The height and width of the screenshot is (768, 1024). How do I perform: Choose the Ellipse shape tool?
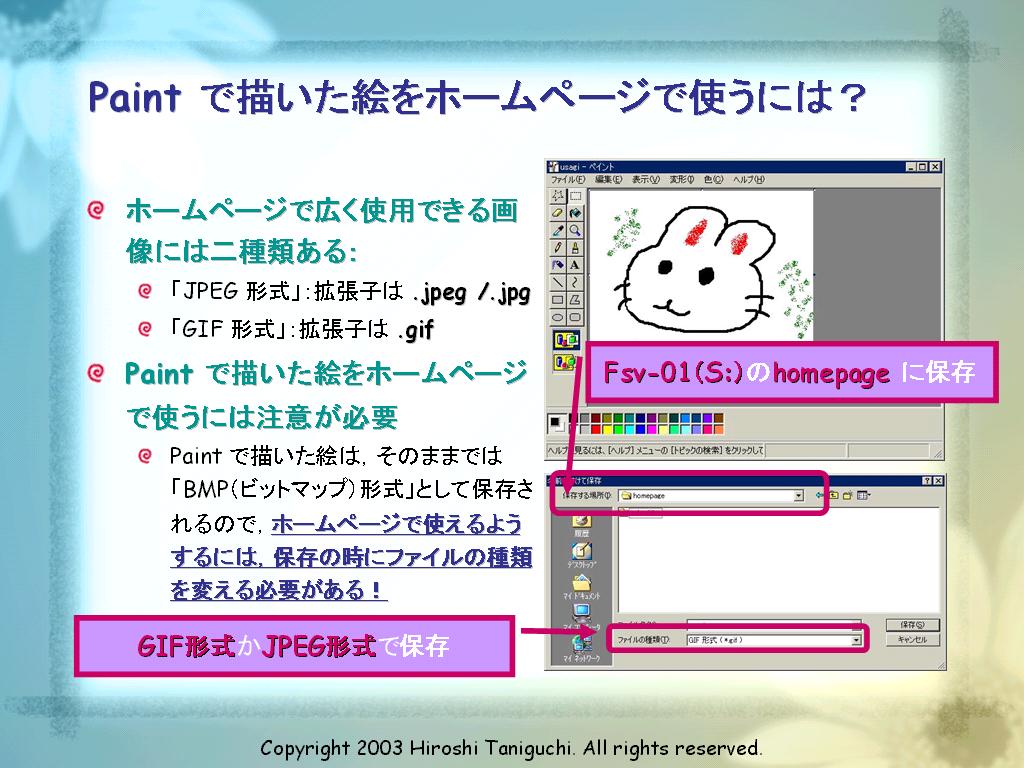(558, 317)
